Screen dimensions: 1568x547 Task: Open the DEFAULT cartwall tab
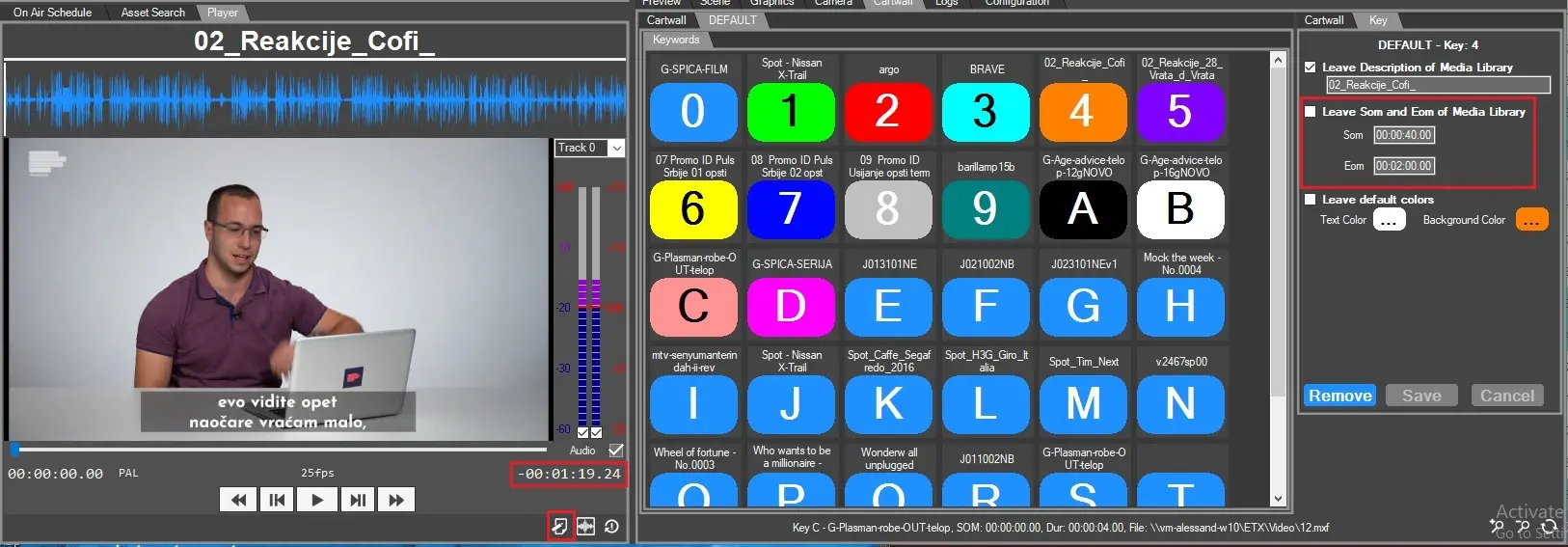pyautogui.click(x=733, y=20)
